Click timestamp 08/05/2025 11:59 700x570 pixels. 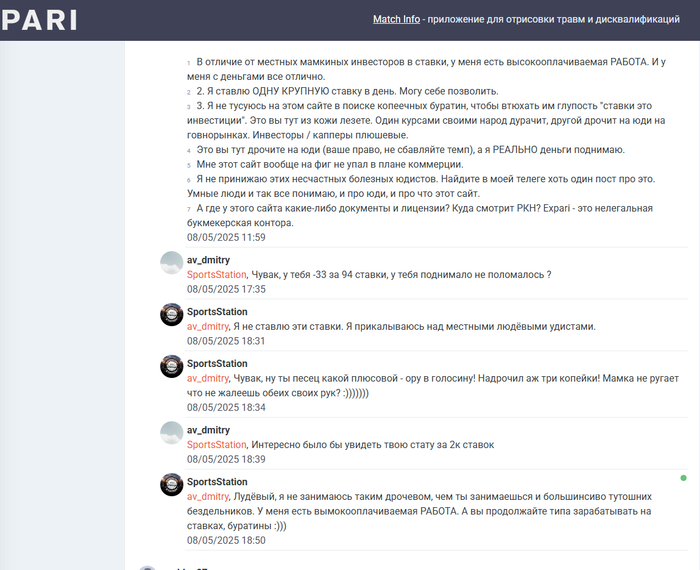point(226,237)
